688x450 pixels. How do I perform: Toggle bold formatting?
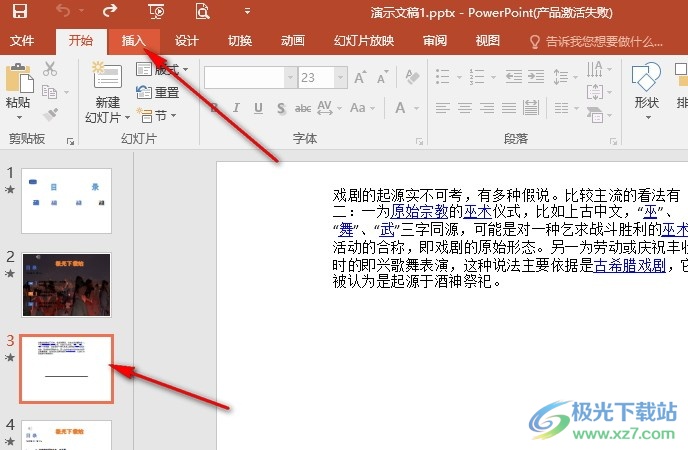(215, 107)
